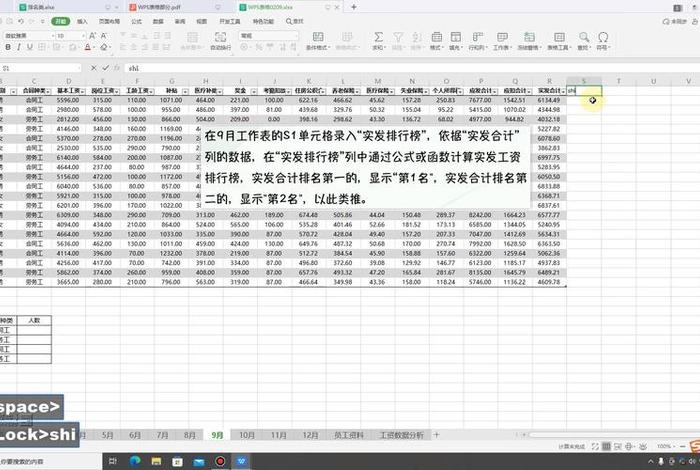Confirm entry with the checkmark icon
The image size is (700, 470).
click(x=106, y=68)
